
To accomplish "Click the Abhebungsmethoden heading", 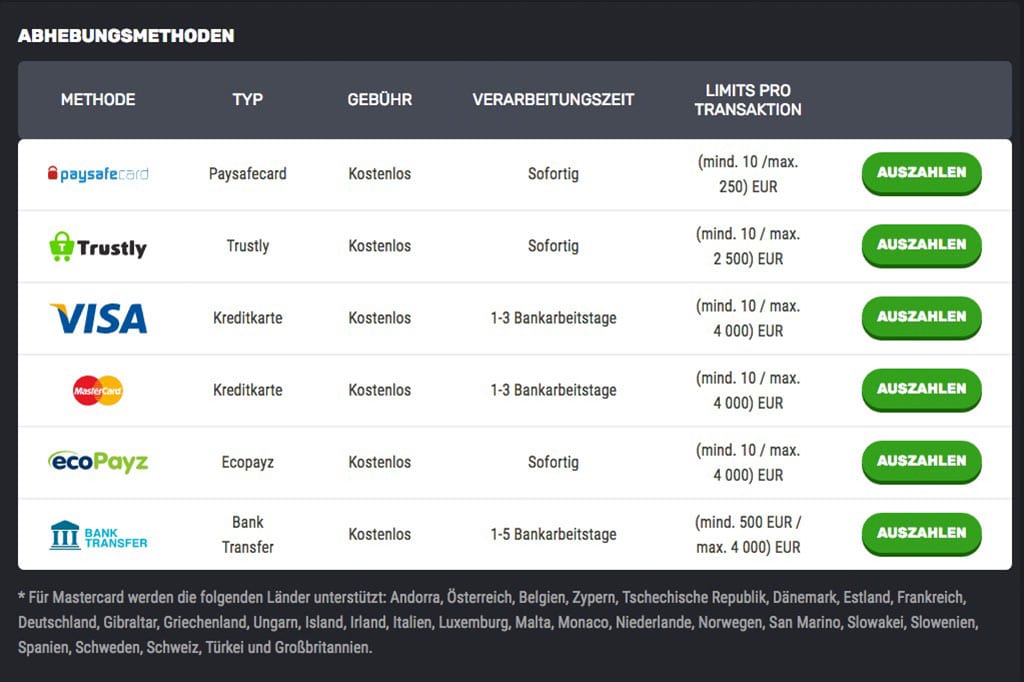I will click(x=126, y=36).
